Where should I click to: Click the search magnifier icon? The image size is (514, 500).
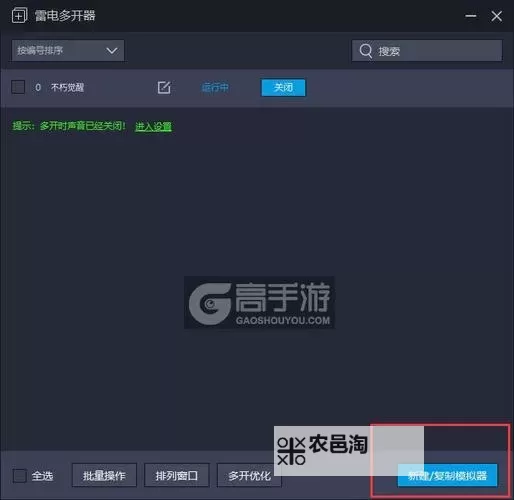coord(366,51)
